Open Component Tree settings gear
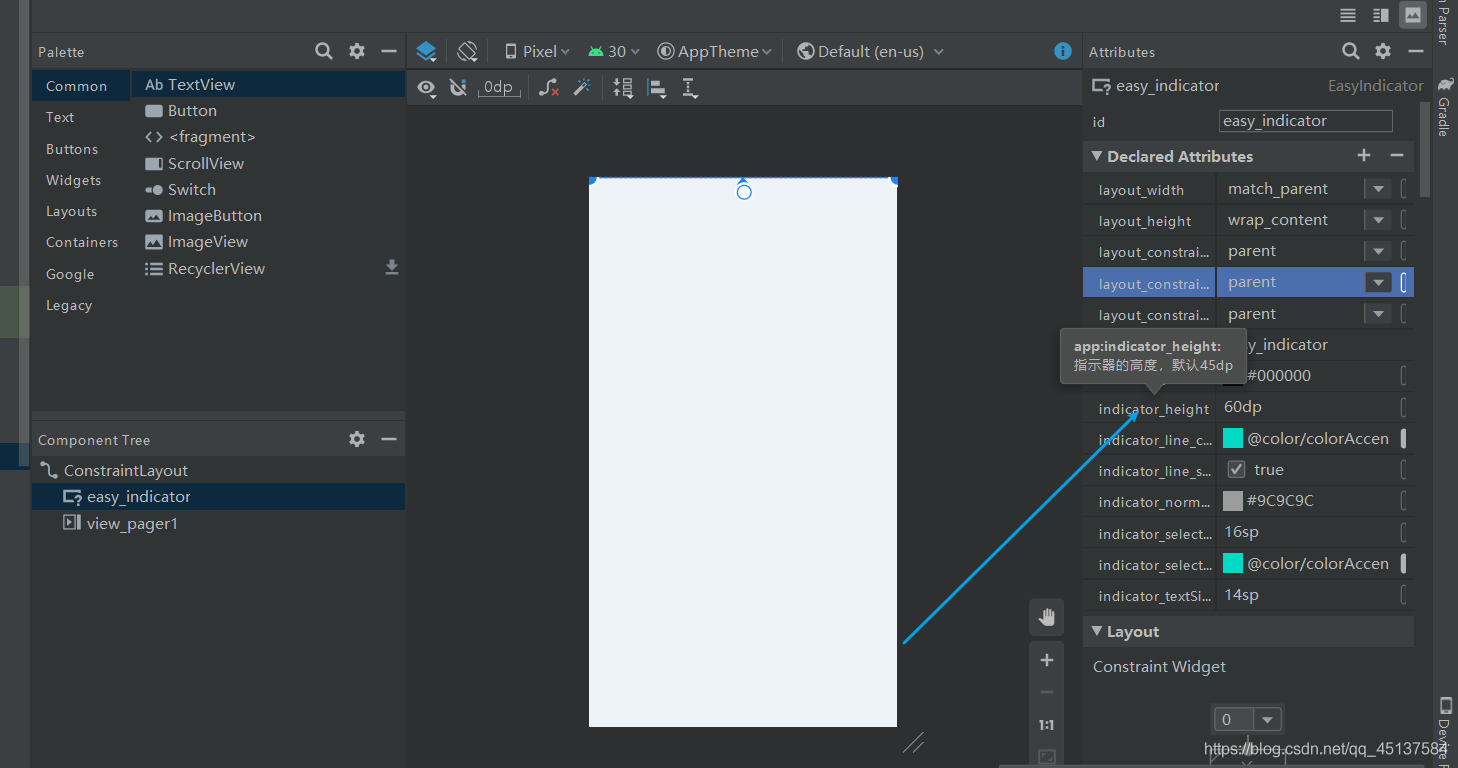The width and height of the screenshot is (1458, 768). pos(357,439)
